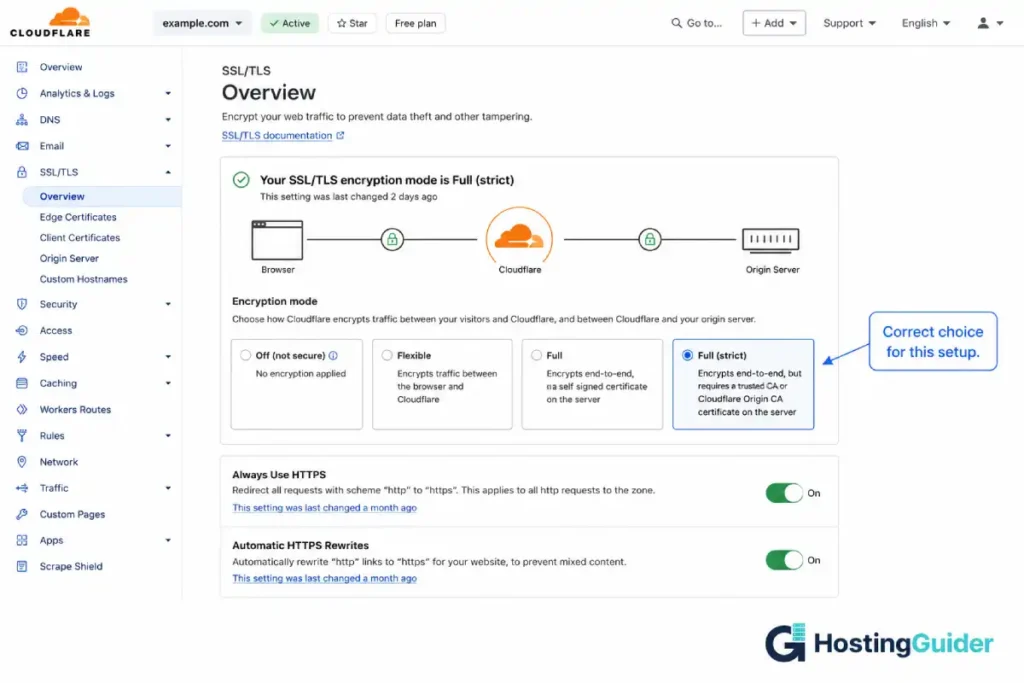Open the Edge Certificates submenu item
Screen dimensions: 1024x683
[78, 217]
